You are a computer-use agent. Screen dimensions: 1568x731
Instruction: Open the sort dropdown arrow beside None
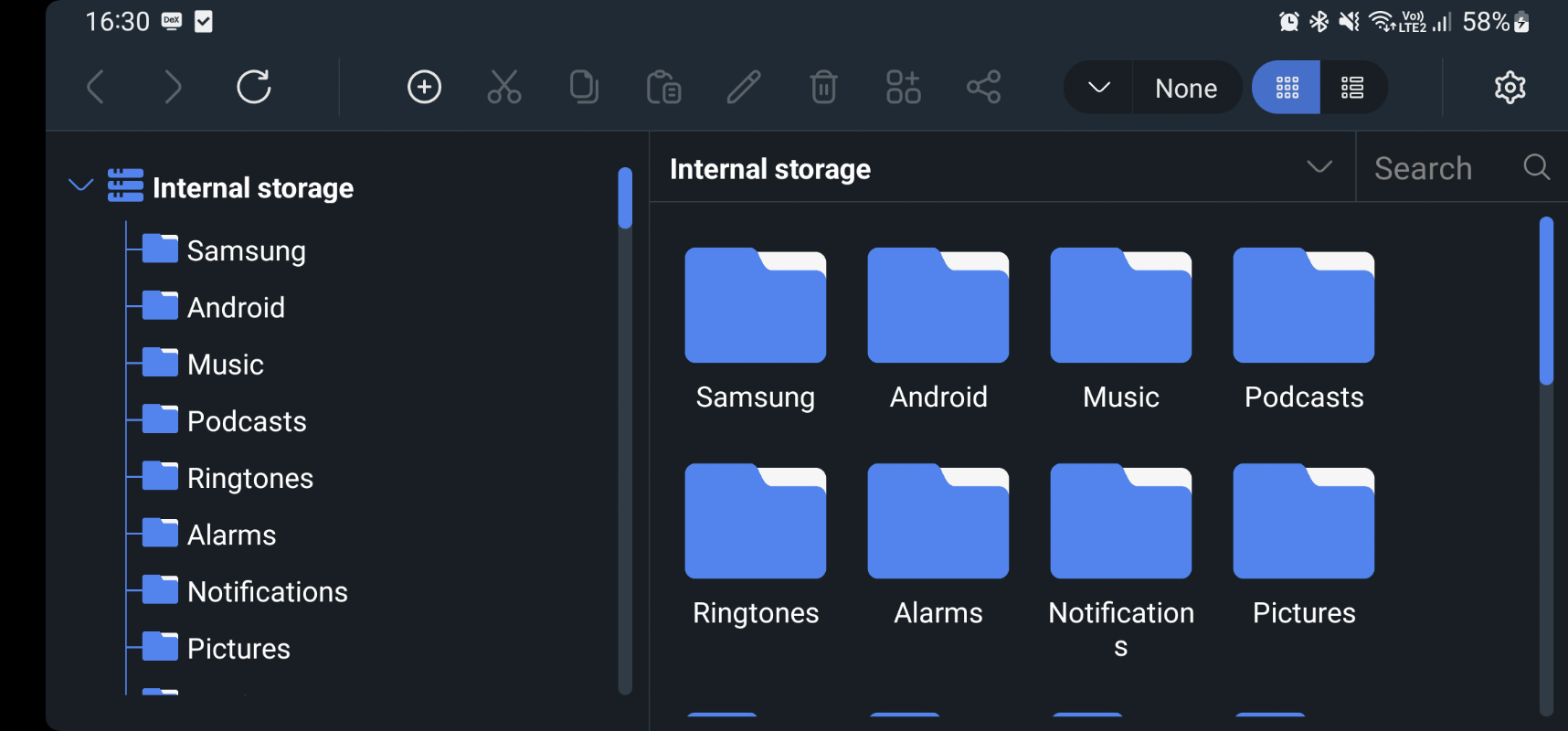pos(1099,88)
